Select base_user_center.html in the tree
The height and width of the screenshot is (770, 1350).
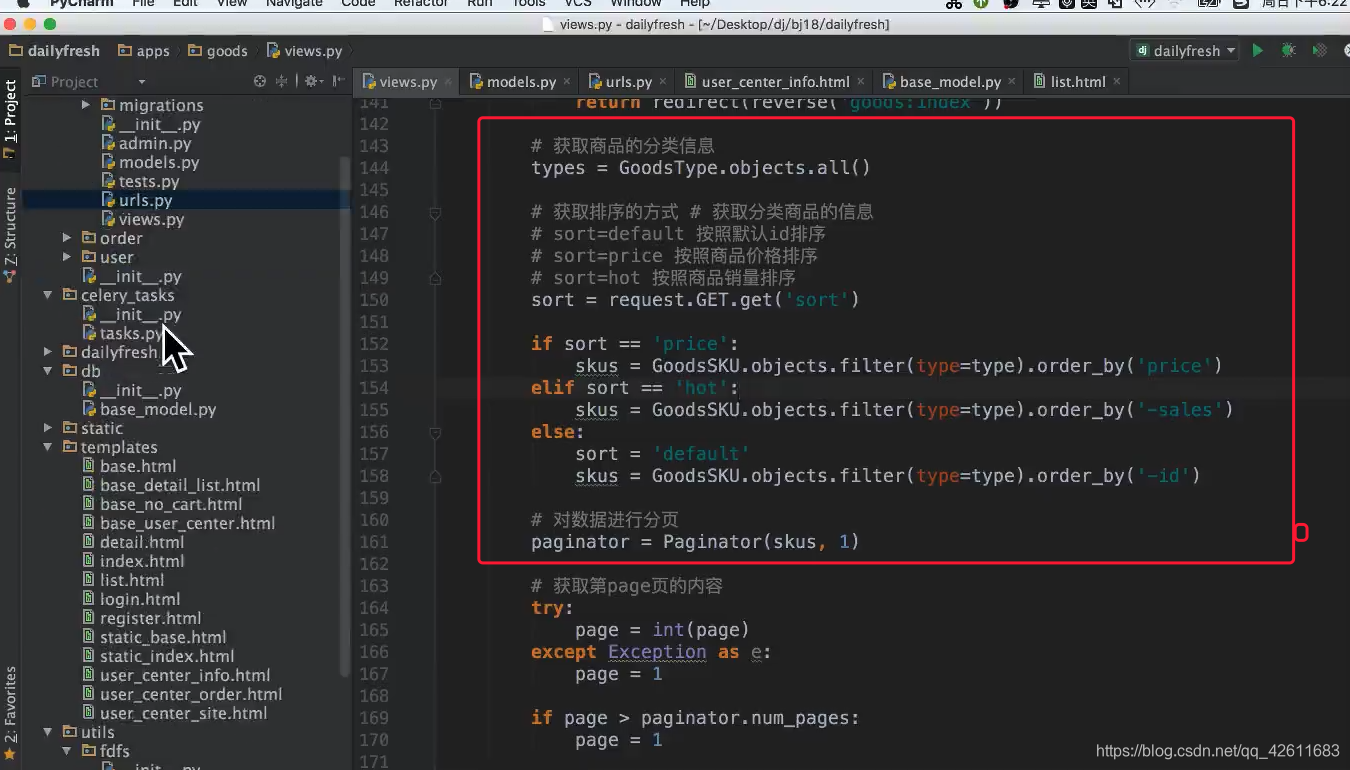pyautogui.click(x=178, y=523)
